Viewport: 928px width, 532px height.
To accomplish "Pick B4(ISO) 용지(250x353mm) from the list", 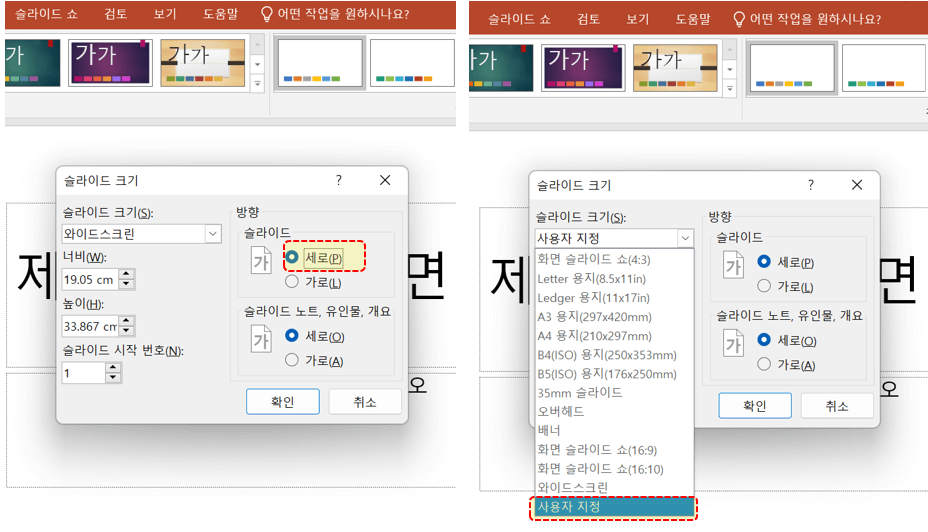I will [x=614, y=354].
